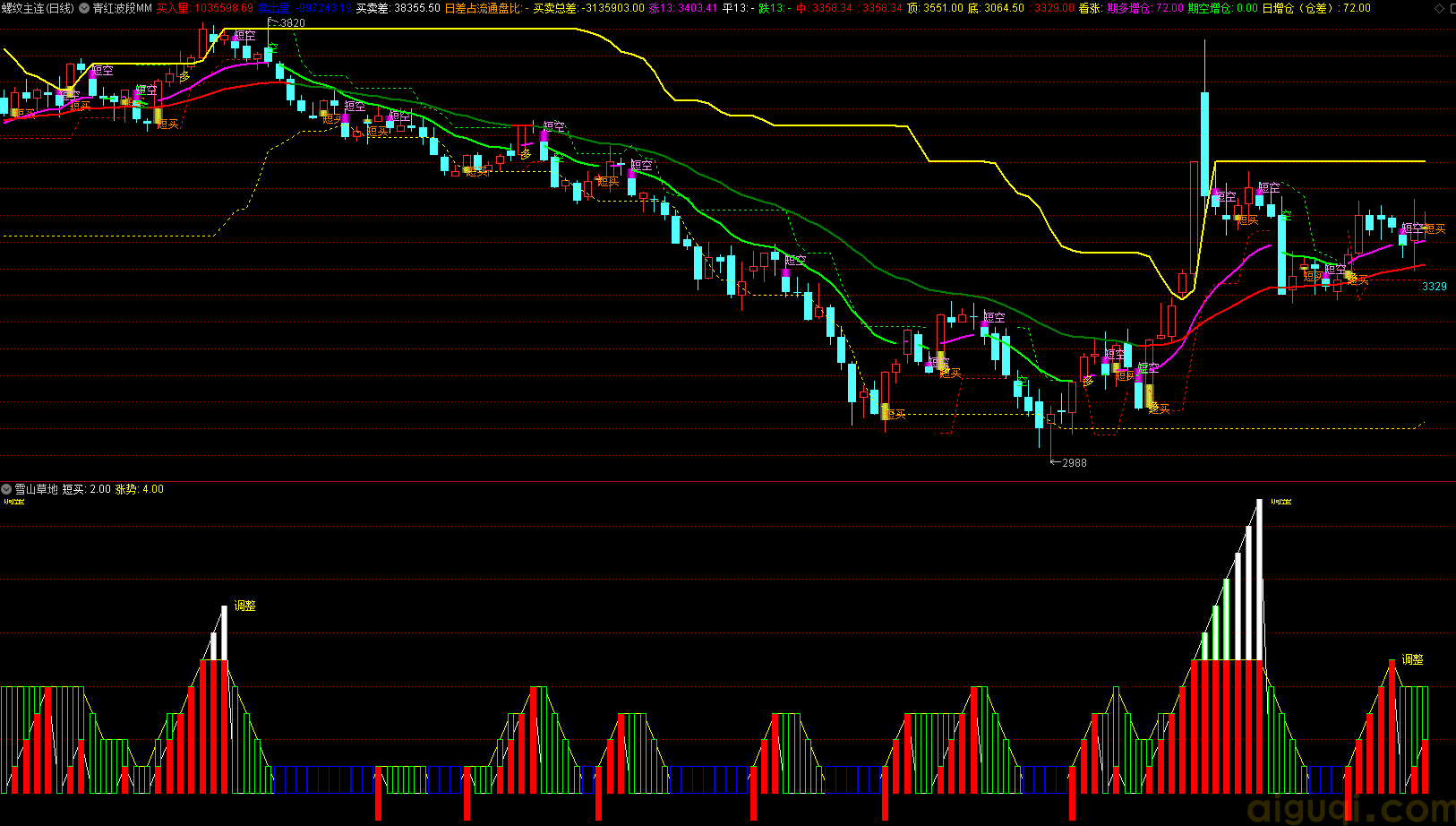Click the 短买: 2.00 value in the sub-panel
The image size is (1456, 826).
pos(87,489)
